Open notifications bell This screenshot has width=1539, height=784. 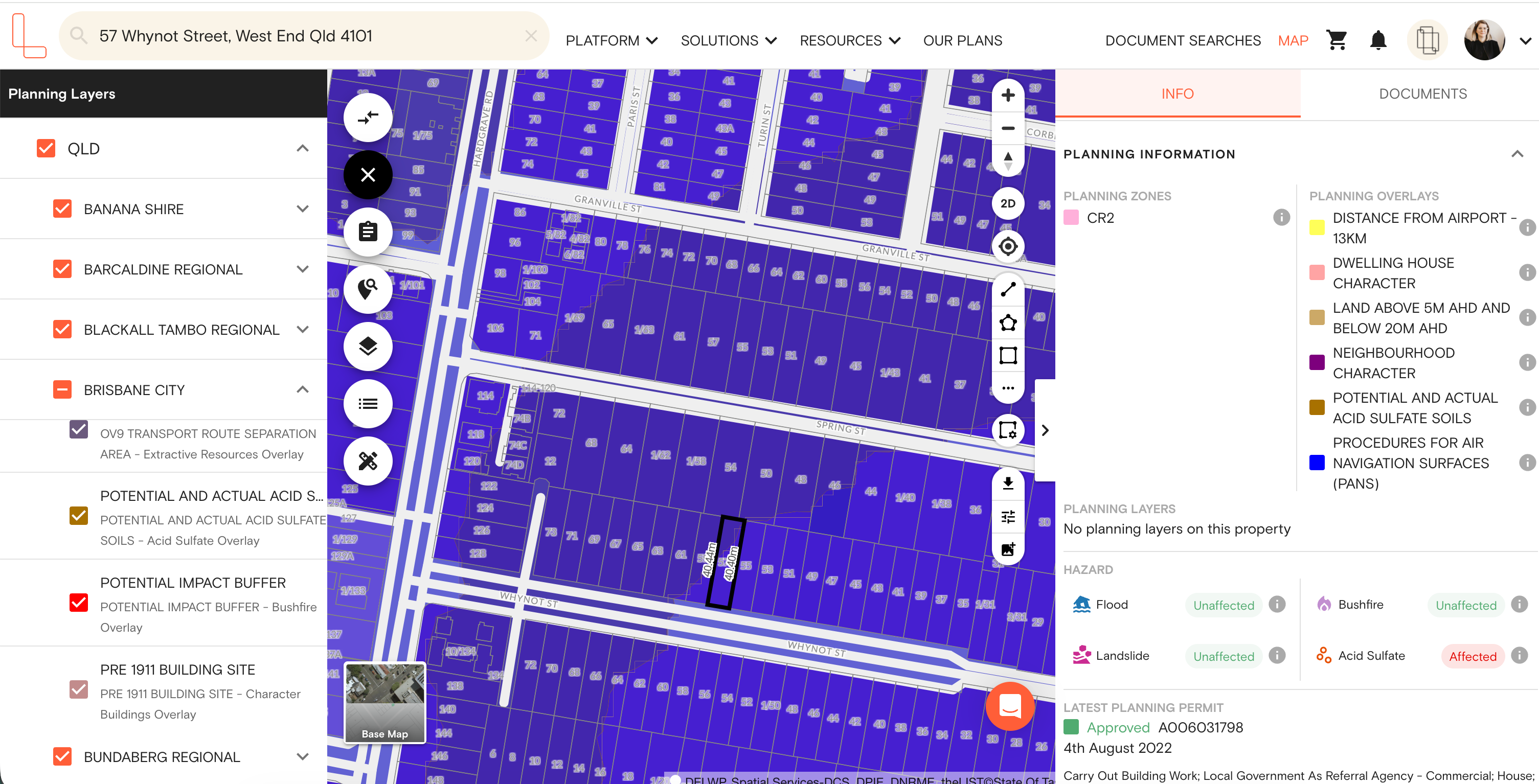click(x=1378, y=40)
